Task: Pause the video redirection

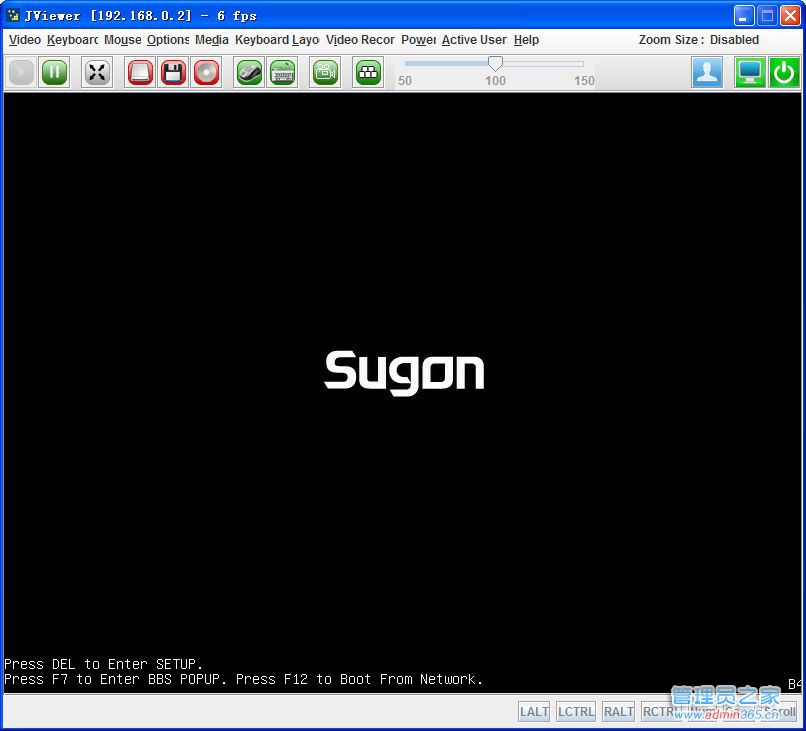Action: pos(54,72)
